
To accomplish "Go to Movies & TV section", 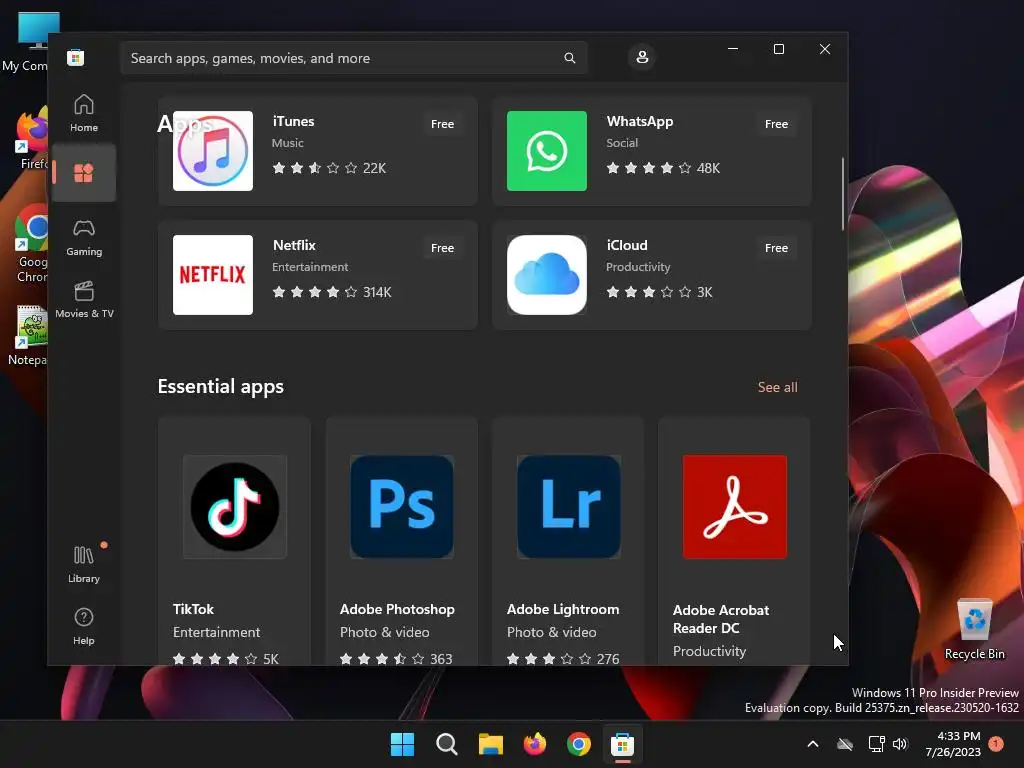I will 84,300.
